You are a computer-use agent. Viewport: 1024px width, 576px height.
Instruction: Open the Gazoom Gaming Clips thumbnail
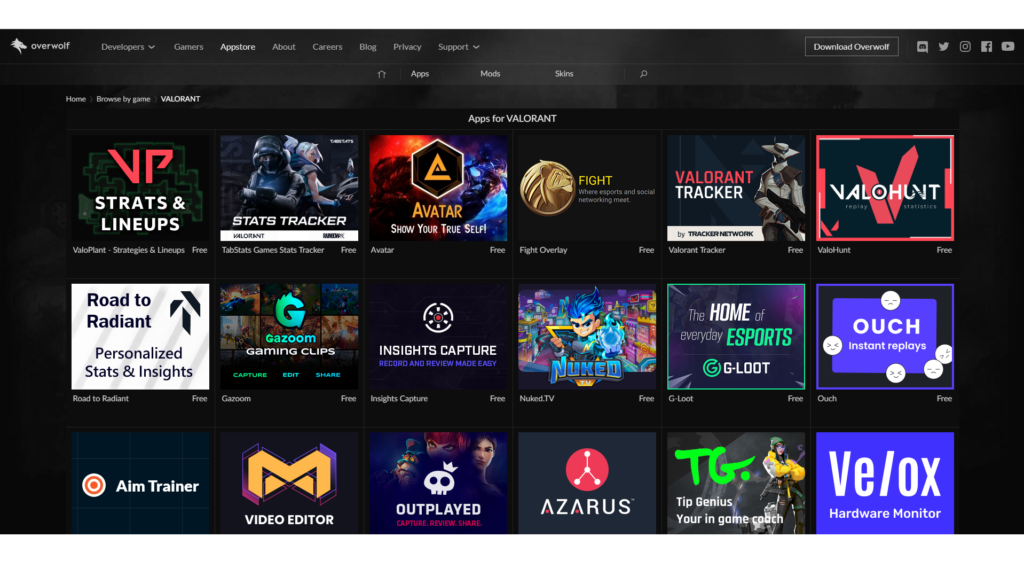(289, 336)
